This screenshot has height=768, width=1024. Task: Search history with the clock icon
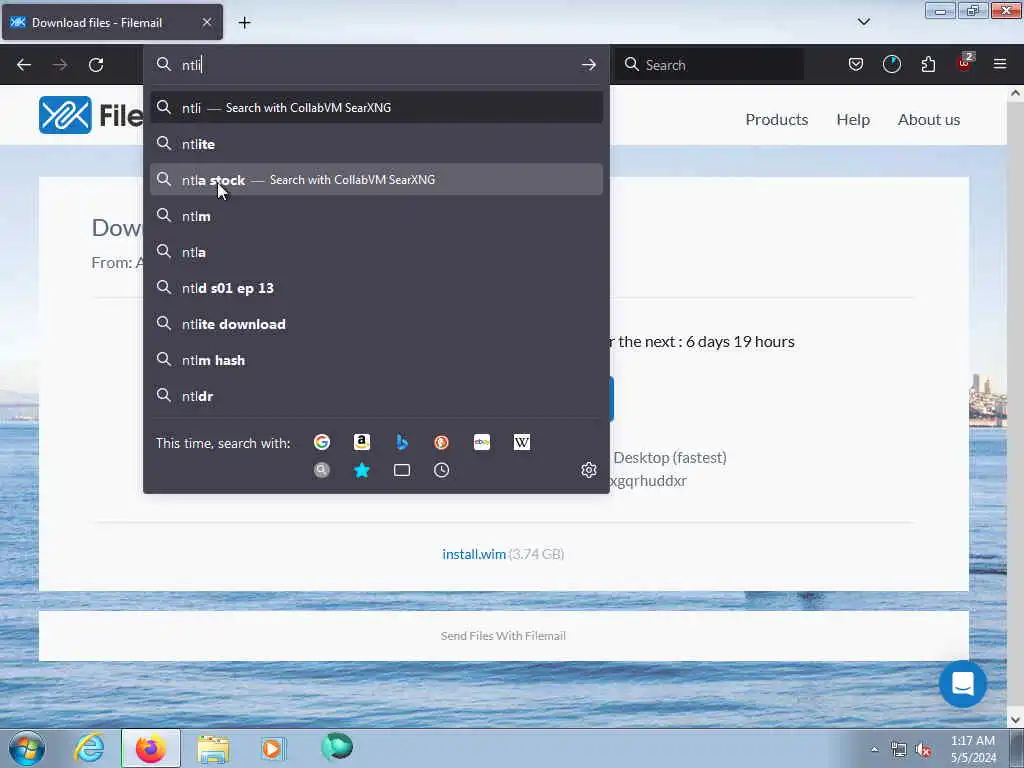pyautogui.click(x=441, y=470)
